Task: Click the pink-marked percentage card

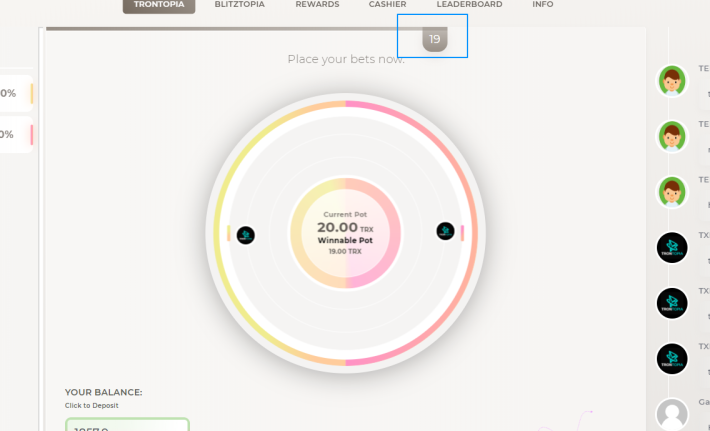Action: pyautogui.click(x=16, y=134)
